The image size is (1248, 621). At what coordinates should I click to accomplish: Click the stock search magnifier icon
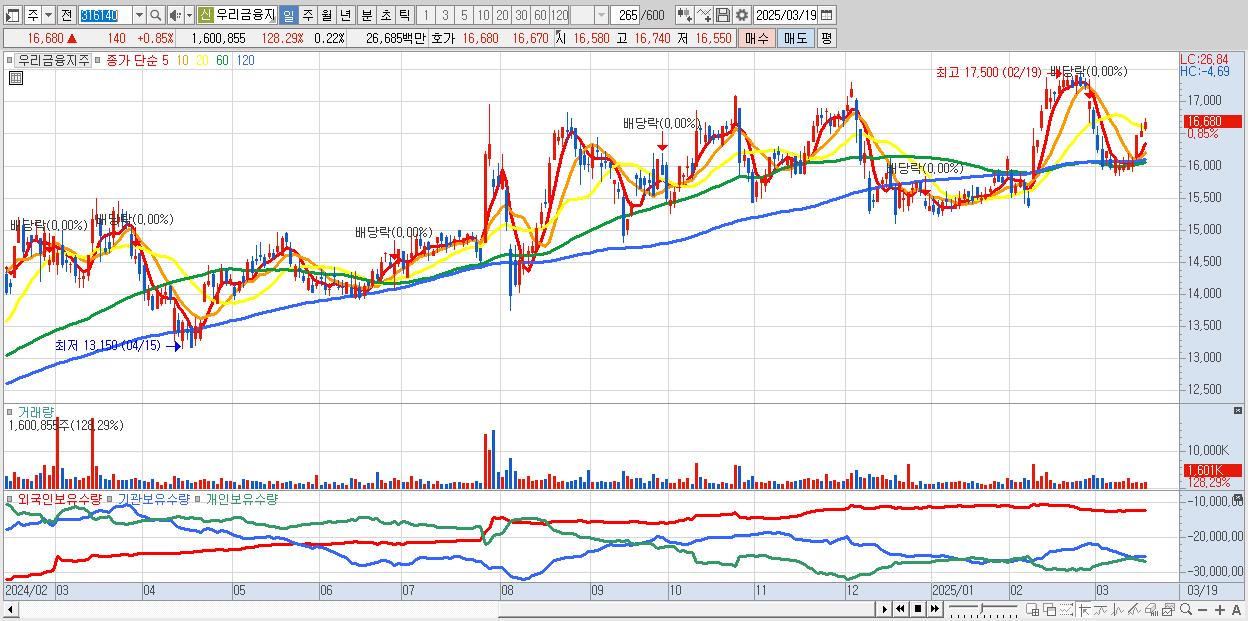(156, 15)
